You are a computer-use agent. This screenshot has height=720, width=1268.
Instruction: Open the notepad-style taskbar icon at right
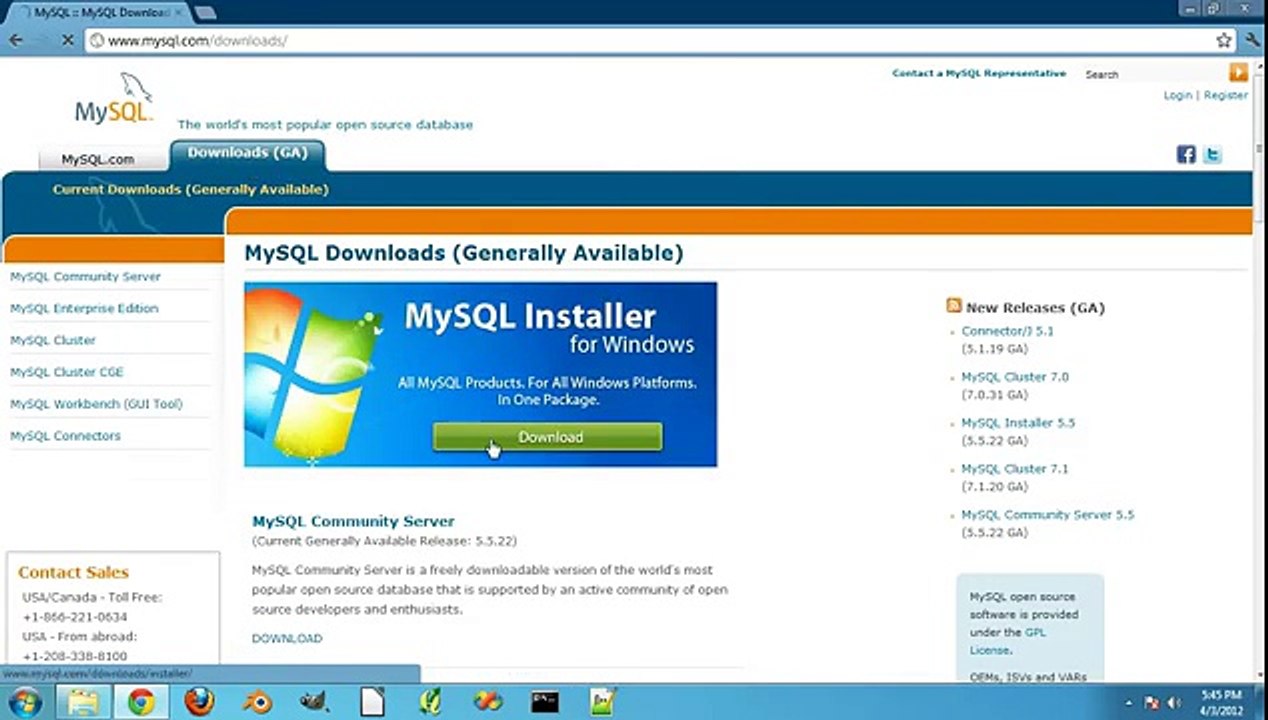click(603, 702)
